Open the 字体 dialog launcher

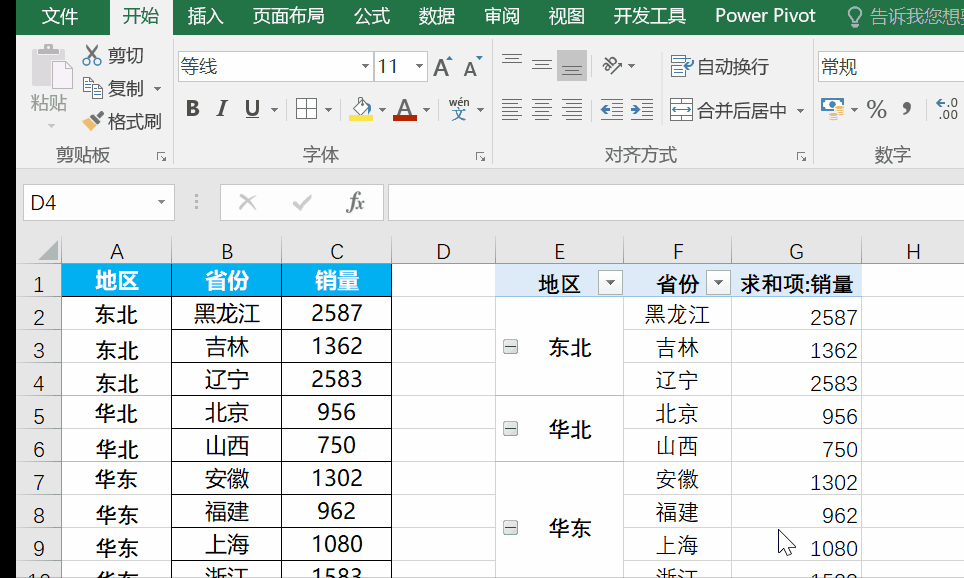pyautogui.click(x=480, y=157)
